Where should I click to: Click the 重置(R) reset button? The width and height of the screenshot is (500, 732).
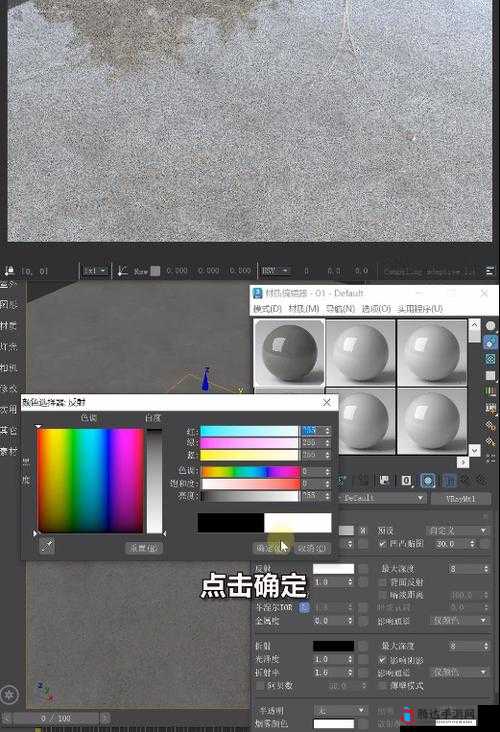coord(144,548)
